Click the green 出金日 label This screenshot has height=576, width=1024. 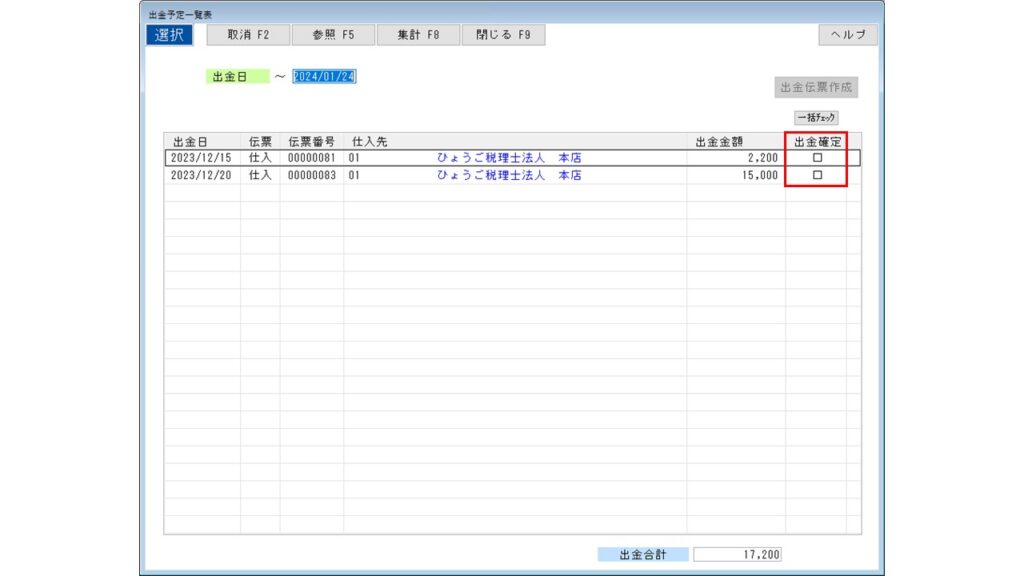tap(237, 76)
